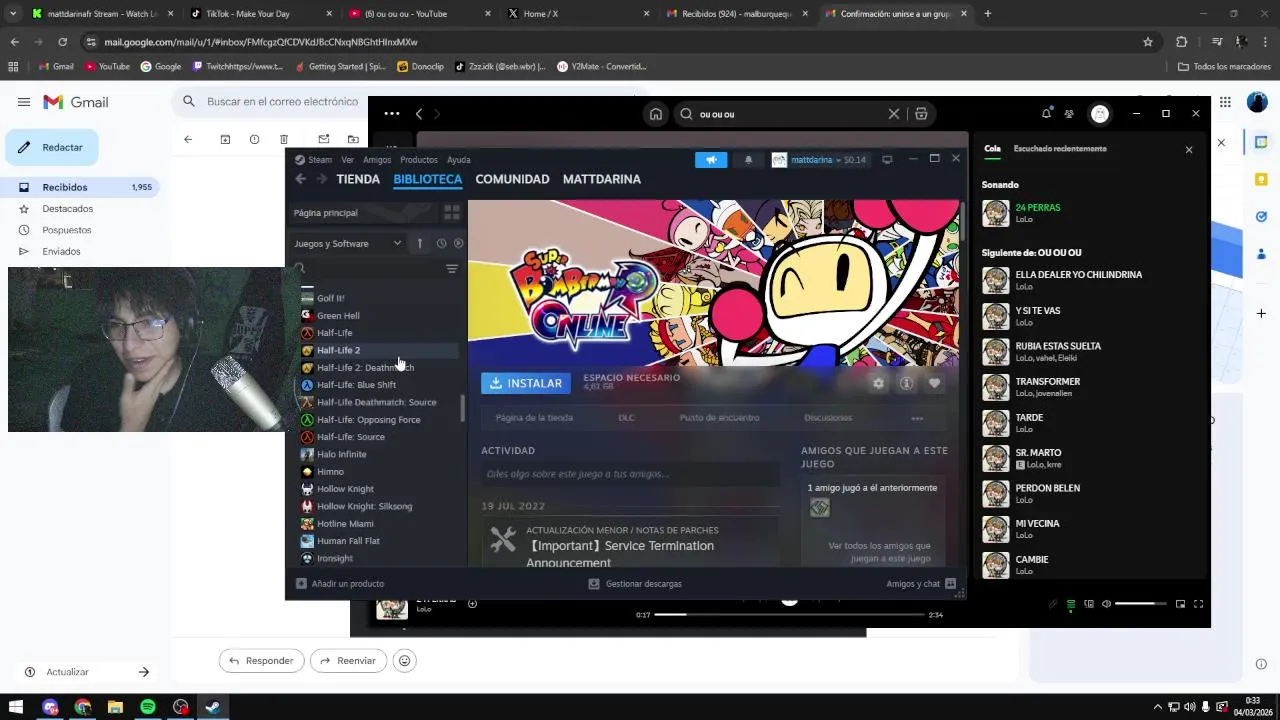
Task: Open game settings gear for Super Bomberman
Action: (878, 383)
